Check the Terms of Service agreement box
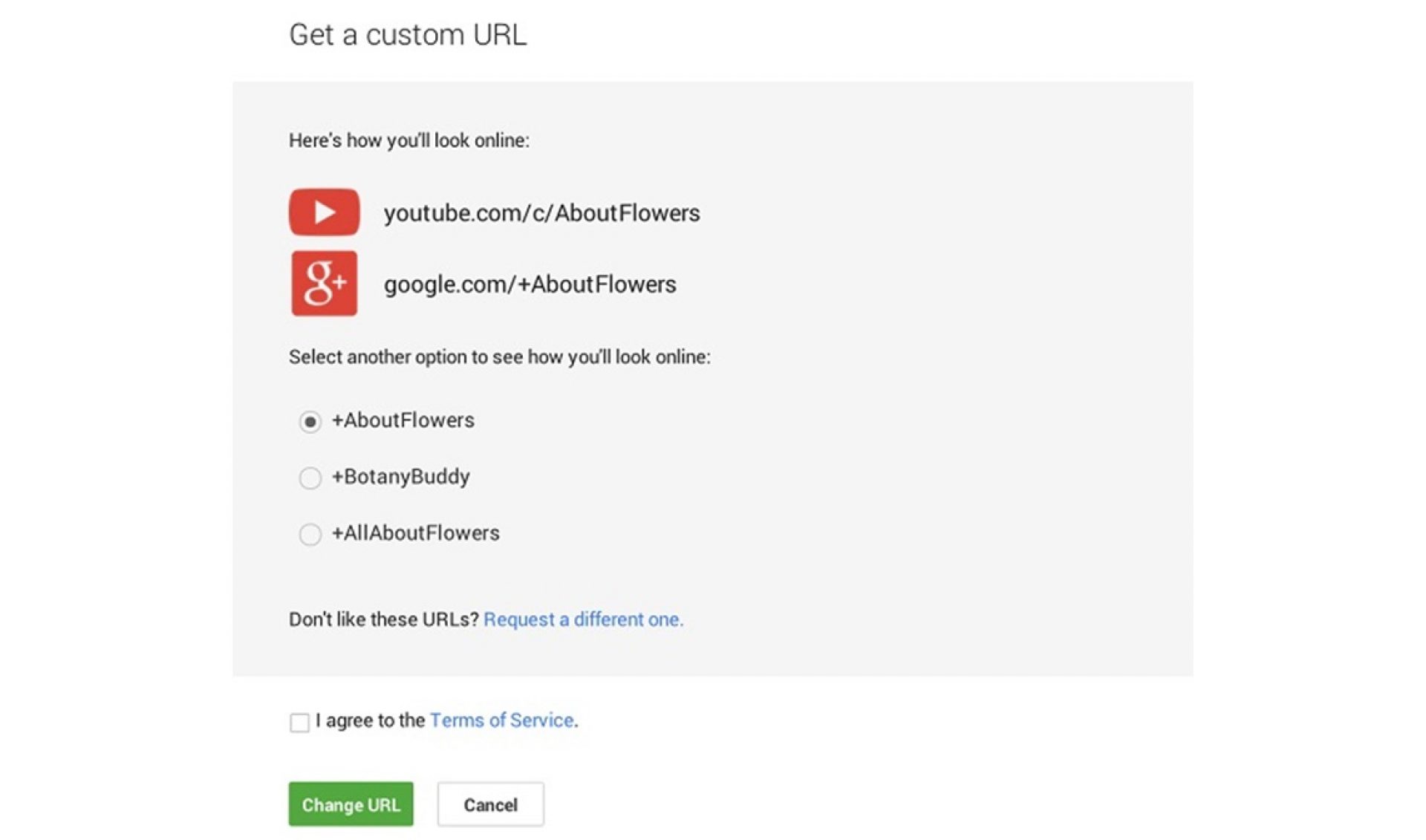 click(x=298, y=721)
